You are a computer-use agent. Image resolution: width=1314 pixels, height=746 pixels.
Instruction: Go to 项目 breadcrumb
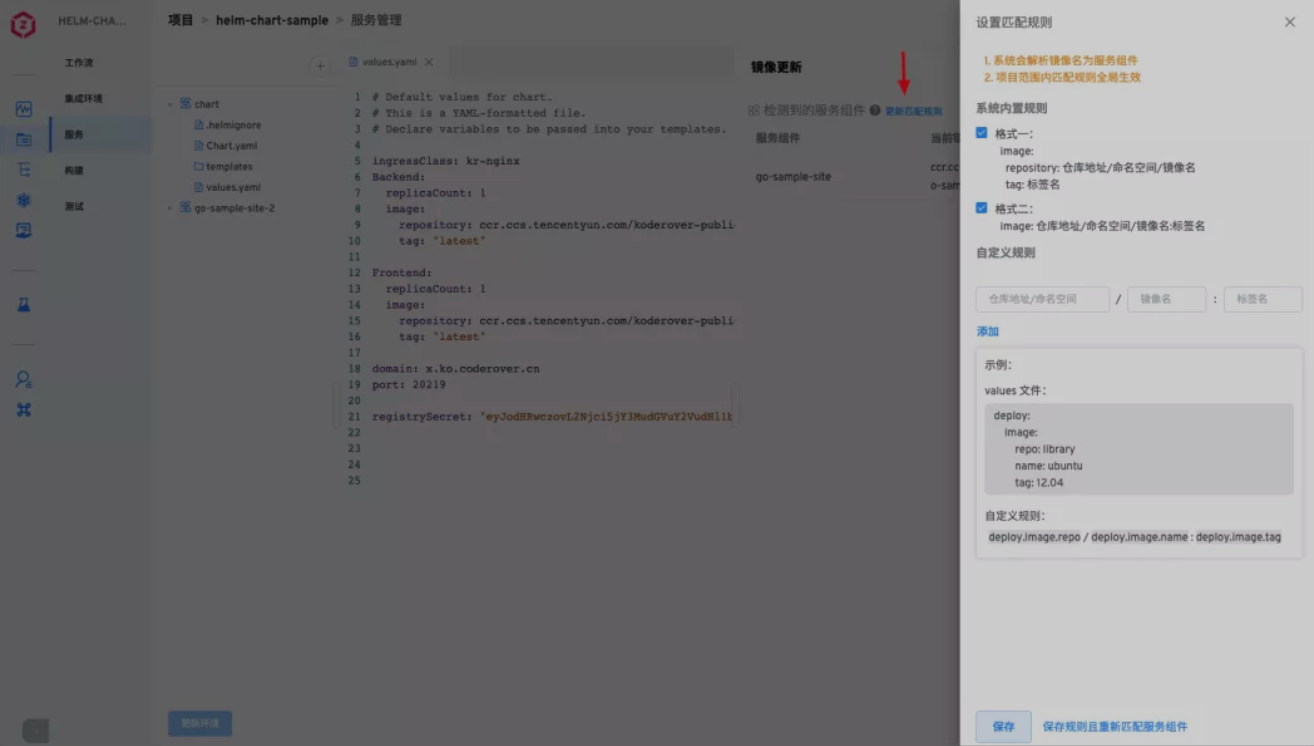pyautogui.click(x=181, y=20)
